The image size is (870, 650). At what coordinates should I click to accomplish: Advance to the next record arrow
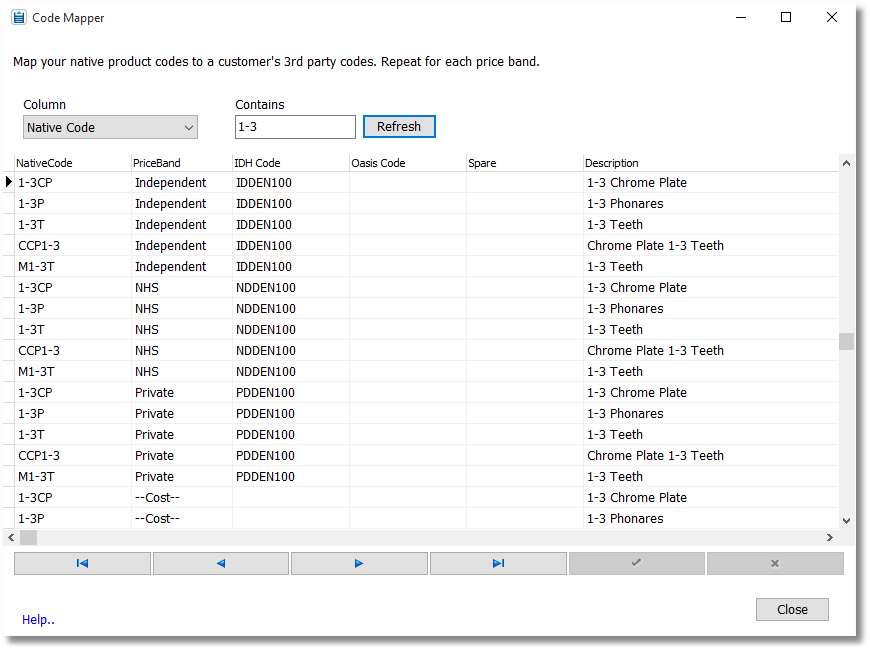coord(359,563)
